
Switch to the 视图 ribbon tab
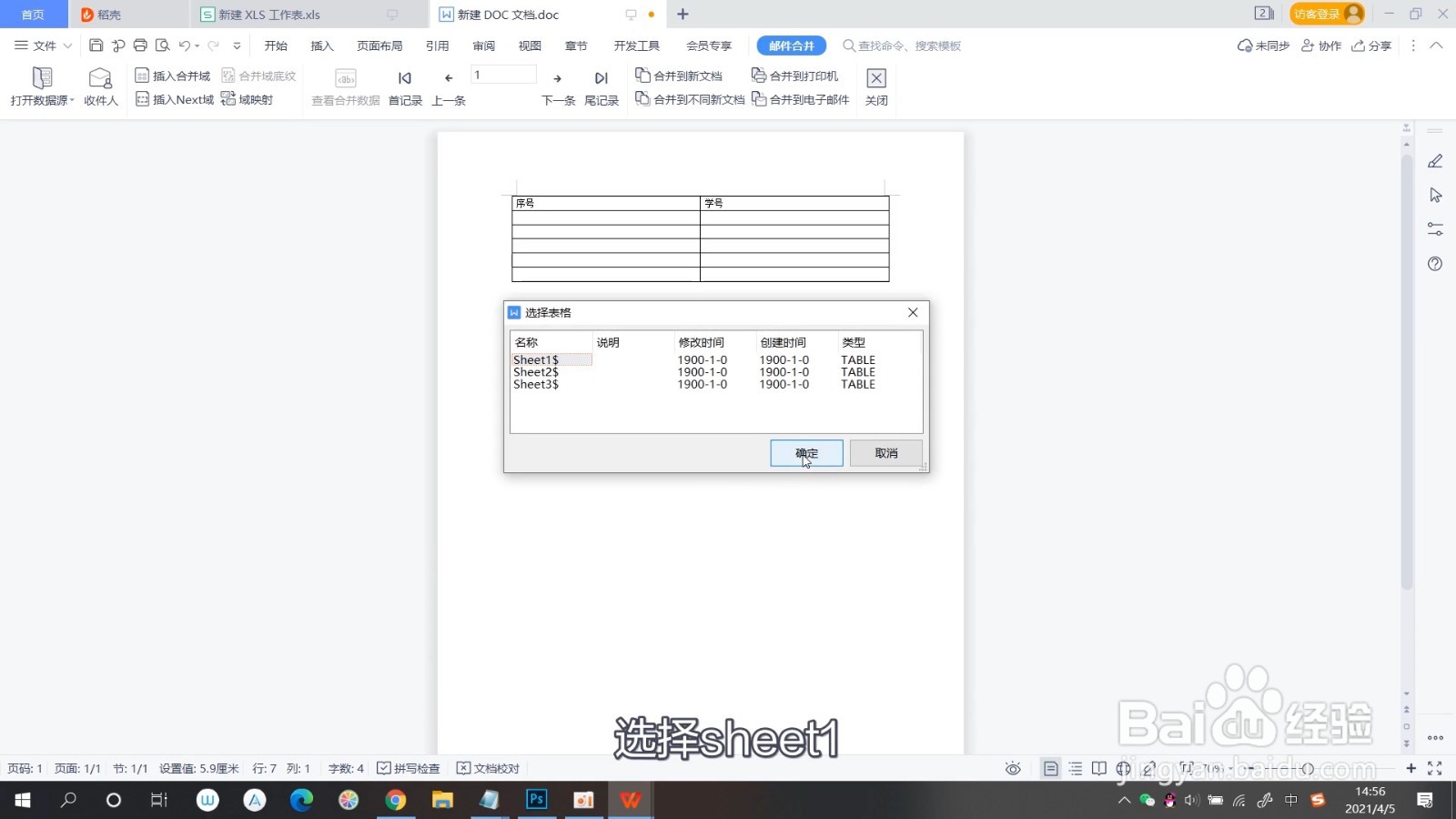click(x=530, y=45)
